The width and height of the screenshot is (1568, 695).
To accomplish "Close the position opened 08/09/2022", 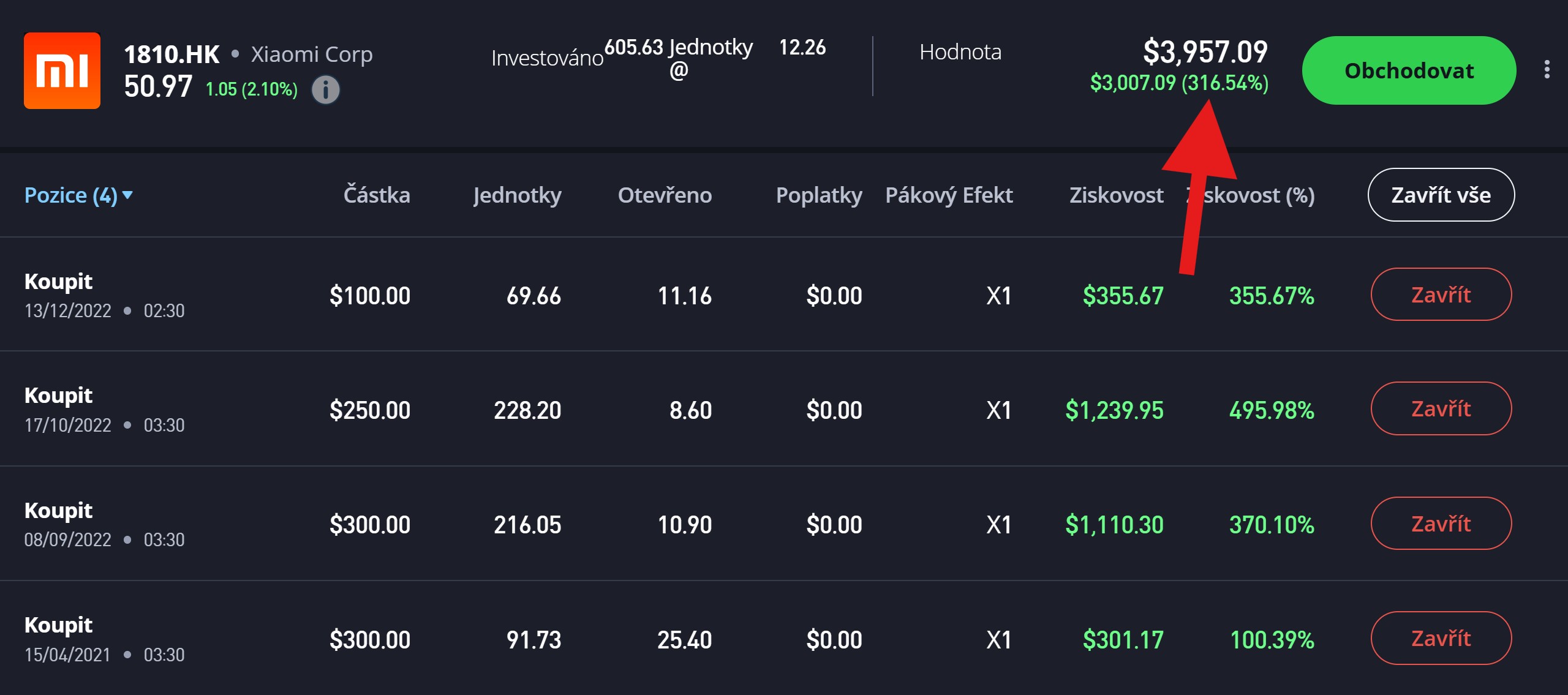I will click(1441, 524).
